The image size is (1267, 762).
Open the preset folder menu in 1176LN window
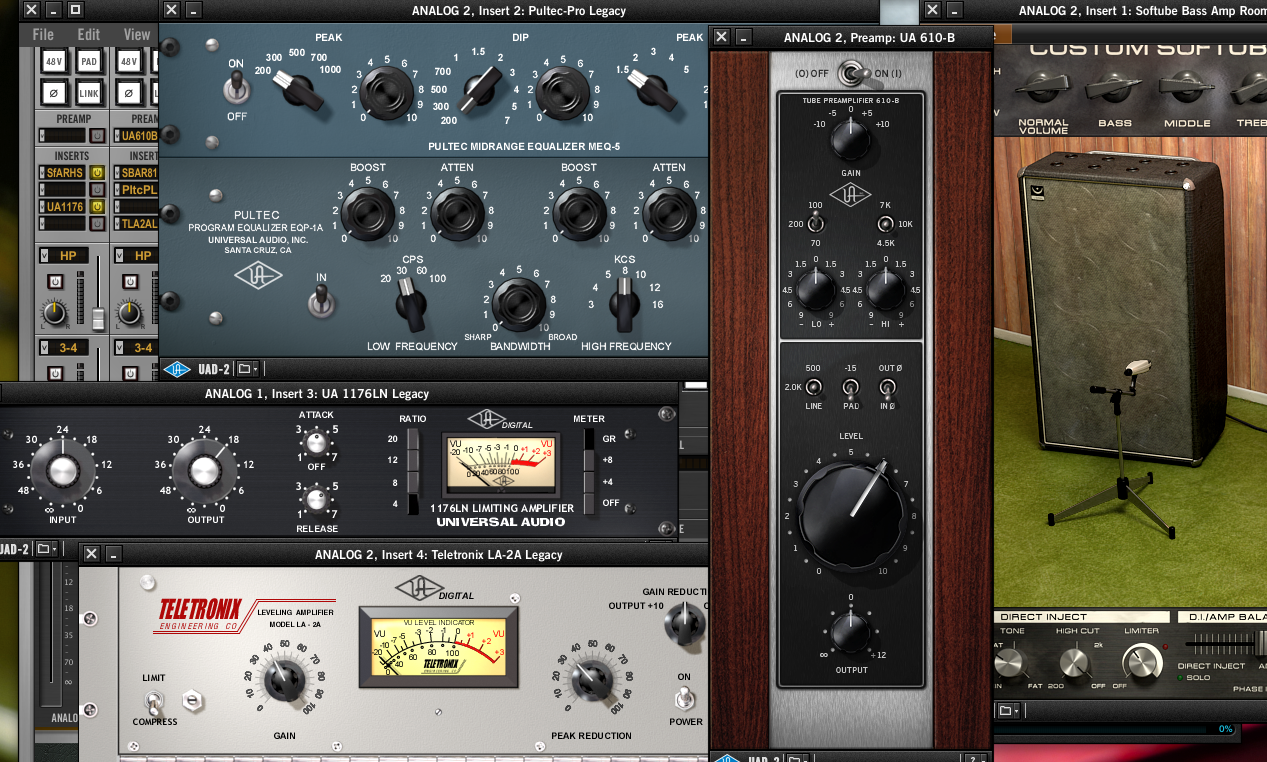pos(46,549)
